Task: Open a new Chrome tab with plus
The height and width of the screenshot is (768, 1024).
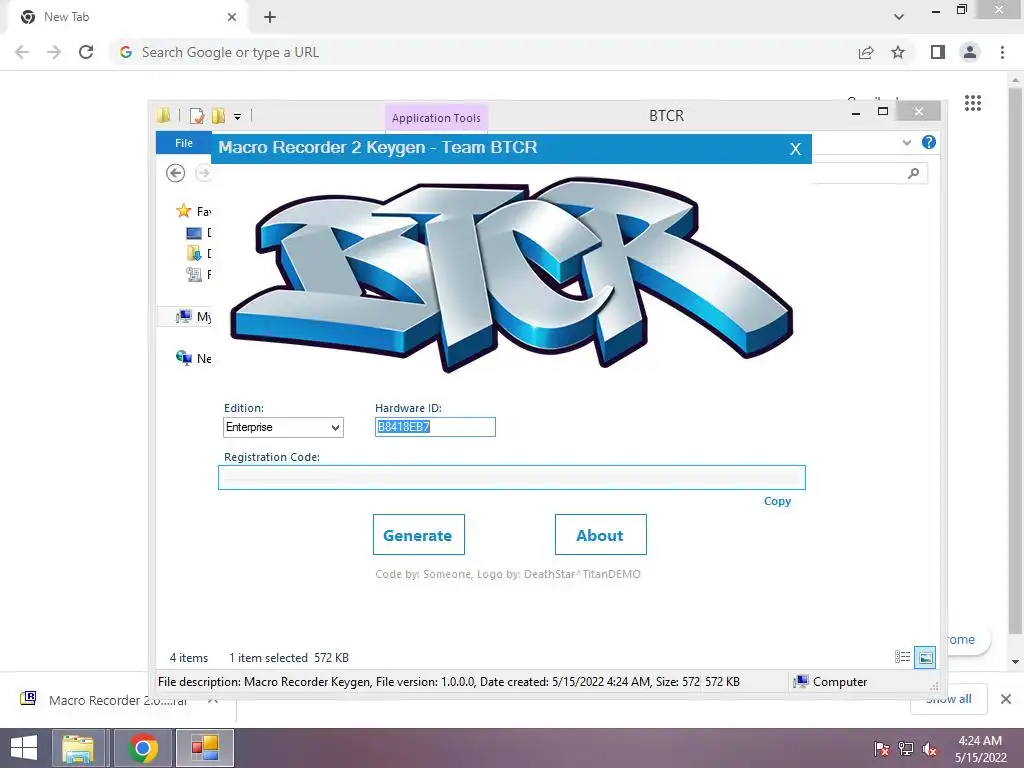Action: (270, 17)
